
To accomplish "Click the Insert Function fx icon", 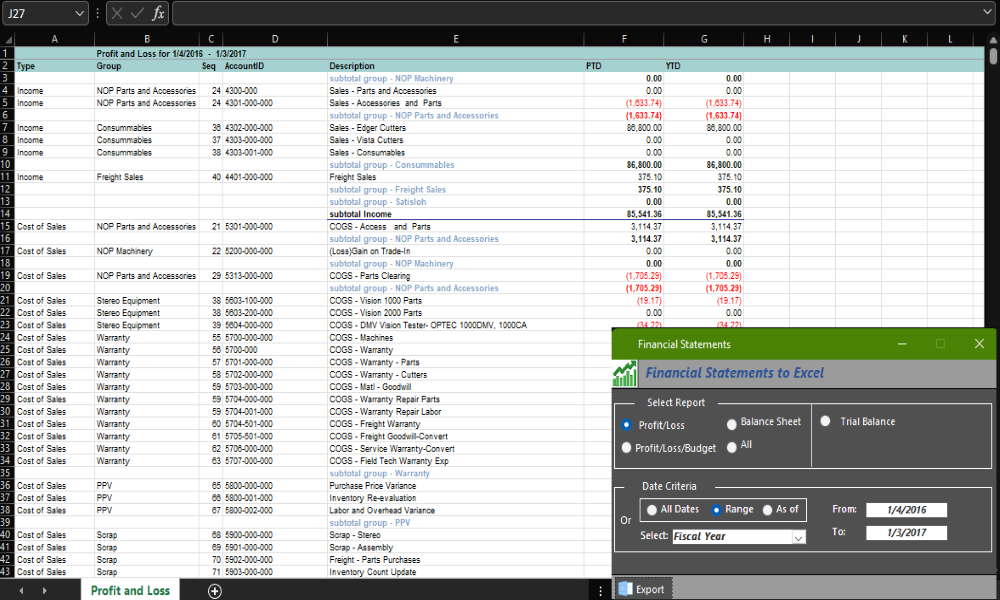I will tap(158, 13).
